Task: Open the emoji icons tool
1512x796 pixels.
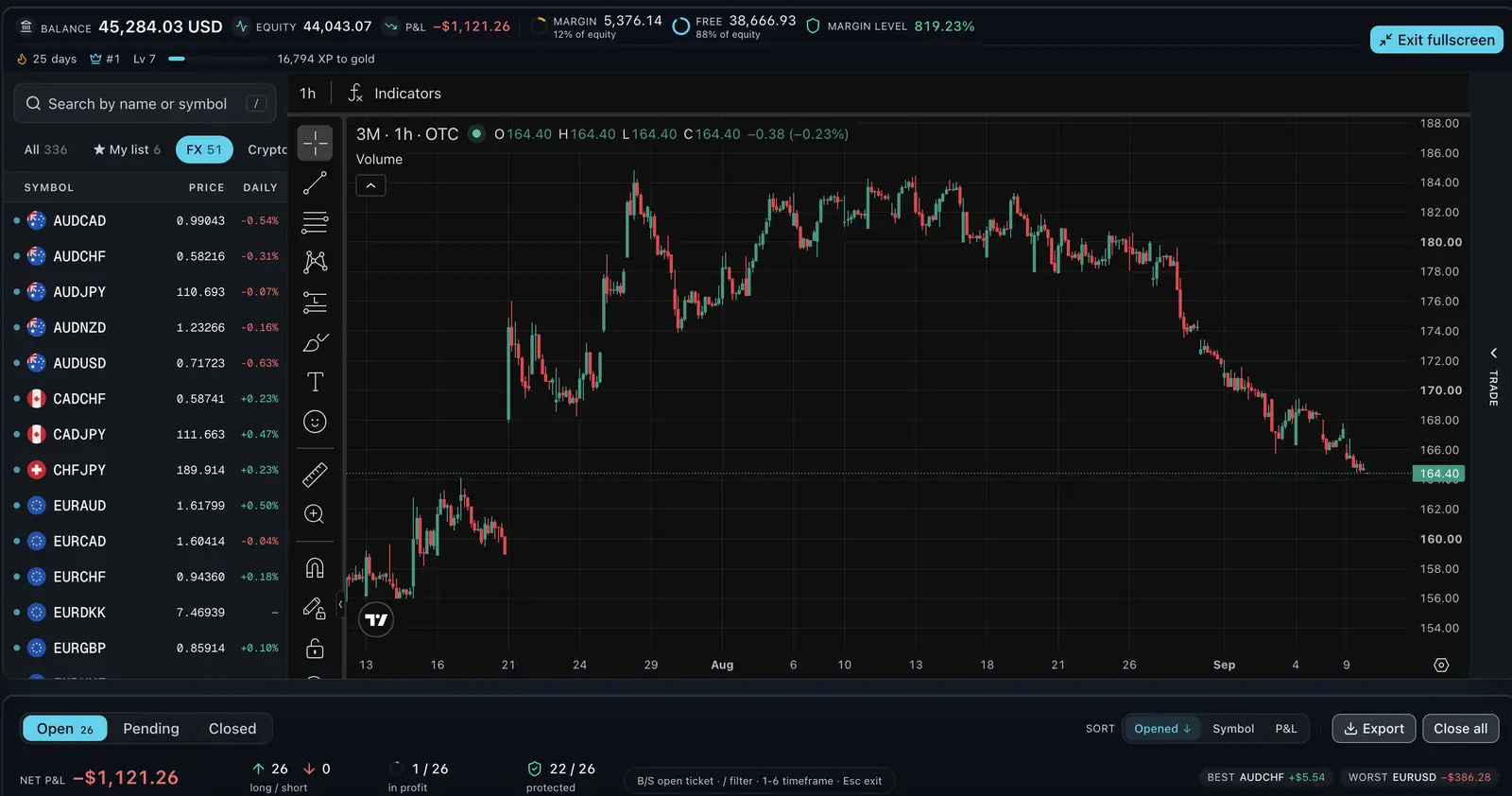Action: (x=315, y=422)
